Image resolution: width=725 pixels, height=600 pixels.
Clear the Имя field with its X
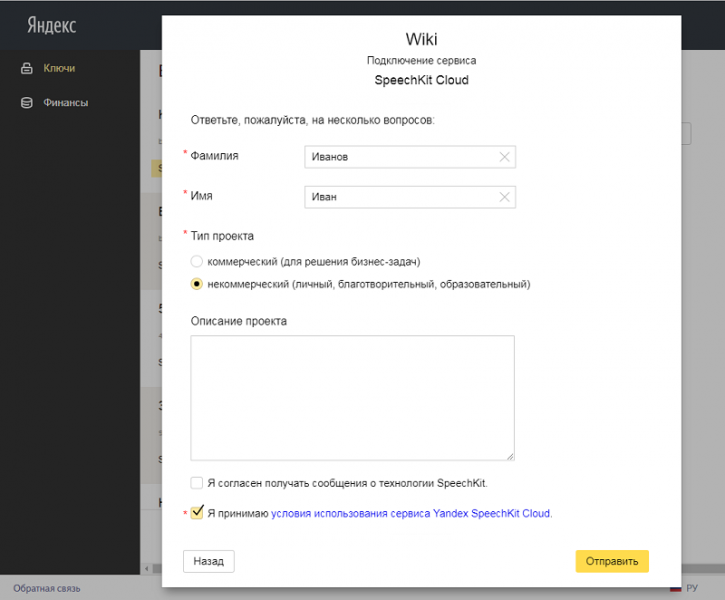(x=504, y=197)
